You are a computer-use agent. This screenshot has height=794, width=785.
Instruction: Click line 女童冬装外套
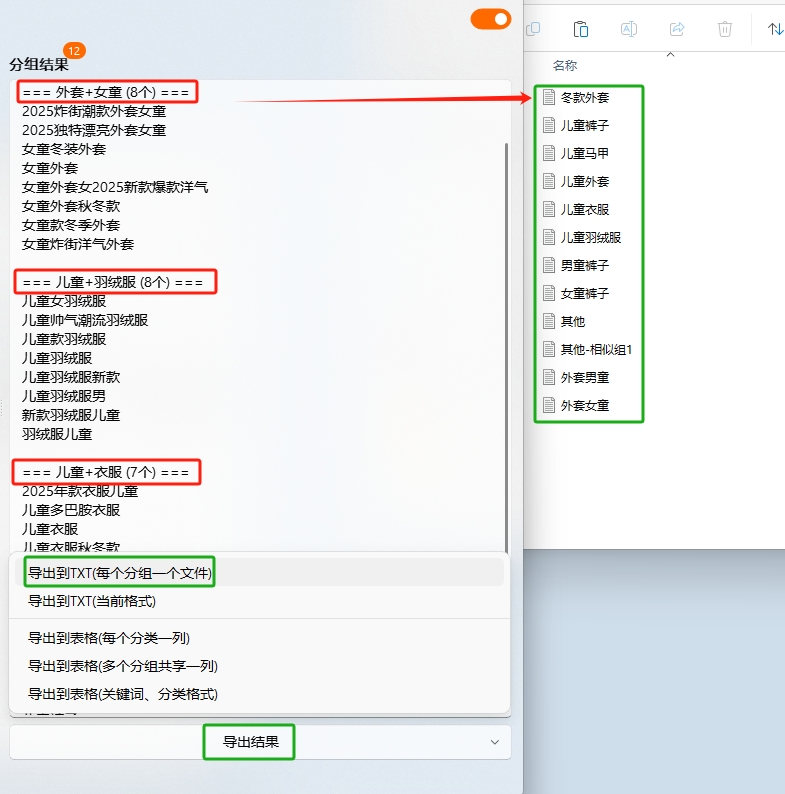(64, 149)
